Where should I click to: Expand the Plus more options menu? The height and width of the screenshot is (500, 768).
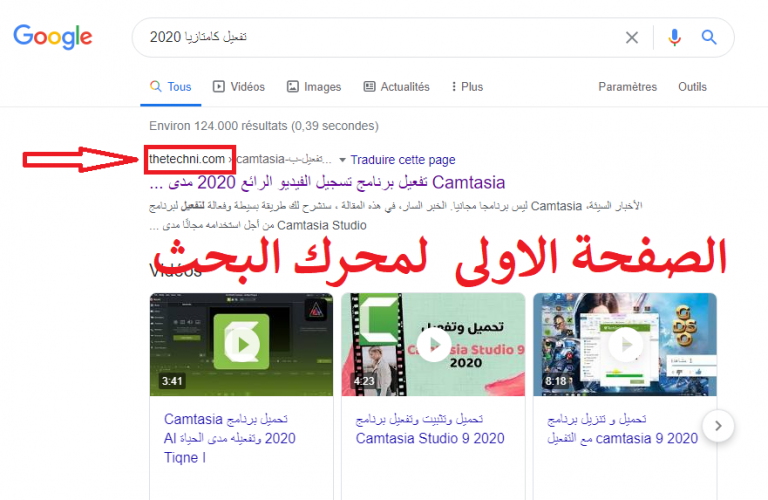(464, 87)
